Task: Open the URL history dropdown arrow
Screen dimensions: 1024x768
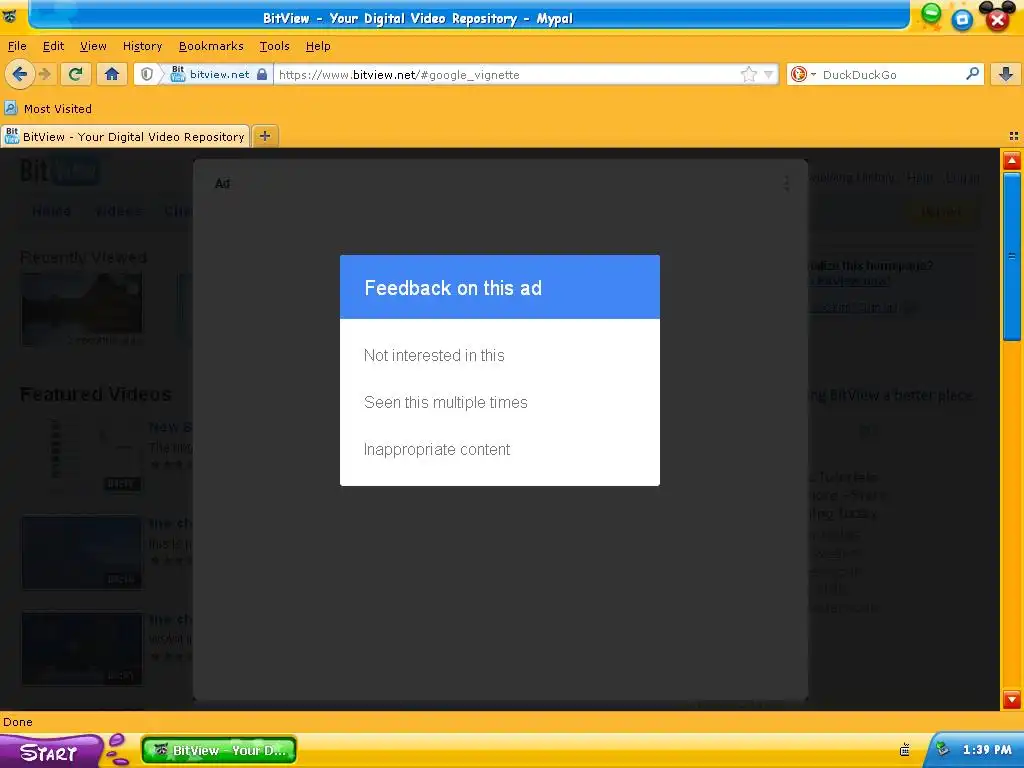Action: tap(769, 74)
